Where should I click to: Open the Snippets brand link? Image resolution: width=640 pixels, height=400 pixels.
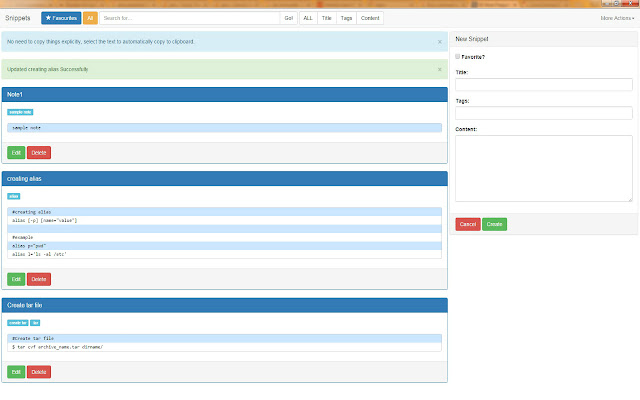(x=18, y=18)
